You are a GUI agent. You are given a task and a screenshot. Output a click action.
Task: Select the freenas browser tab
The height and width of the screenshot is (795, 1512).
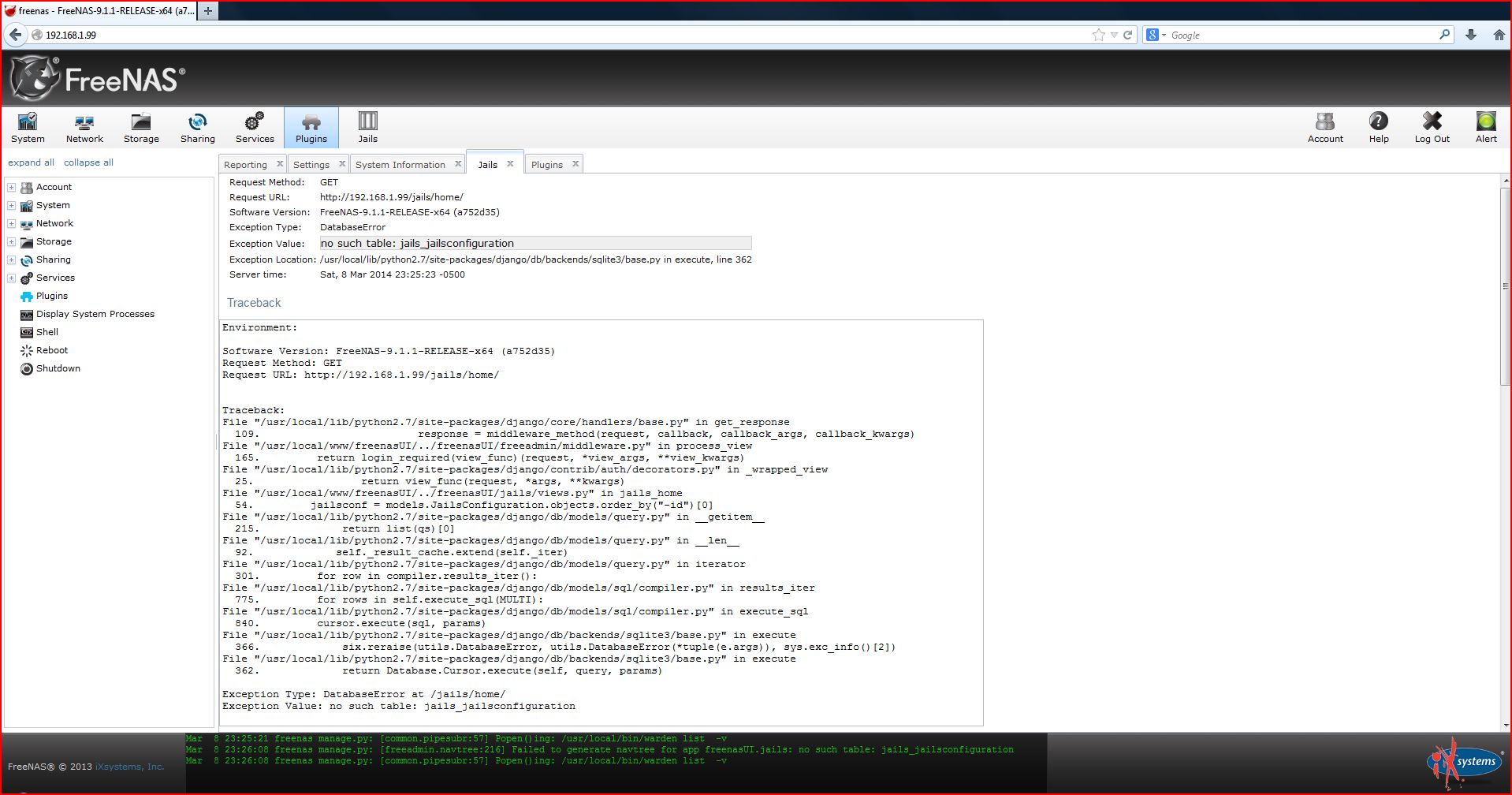(99, 10)
